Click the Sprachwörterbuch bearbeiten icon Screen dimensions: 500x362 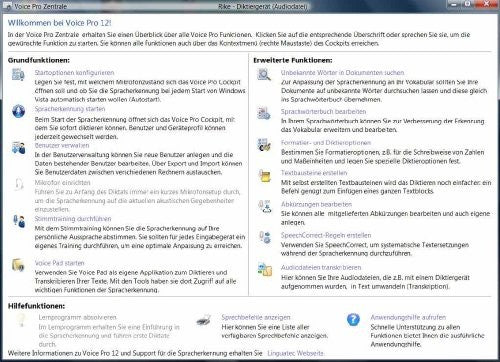264,113
